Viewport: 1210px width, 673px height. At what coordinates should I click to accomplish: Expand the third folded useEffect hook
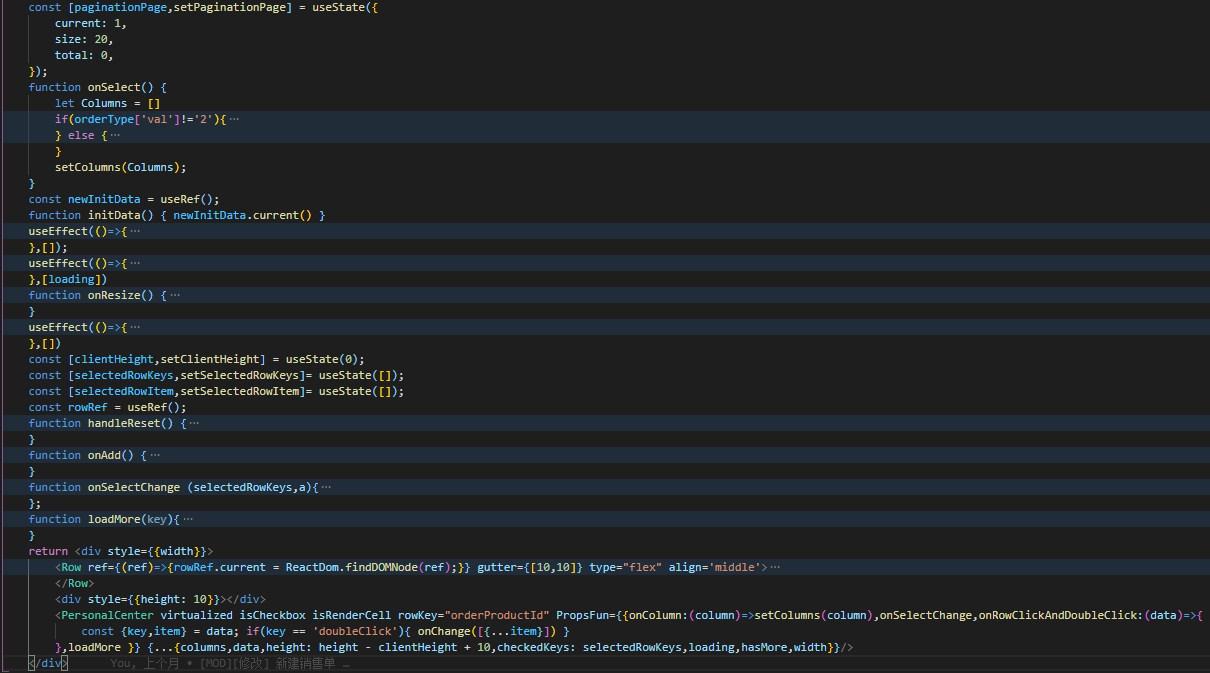point(134,326)
